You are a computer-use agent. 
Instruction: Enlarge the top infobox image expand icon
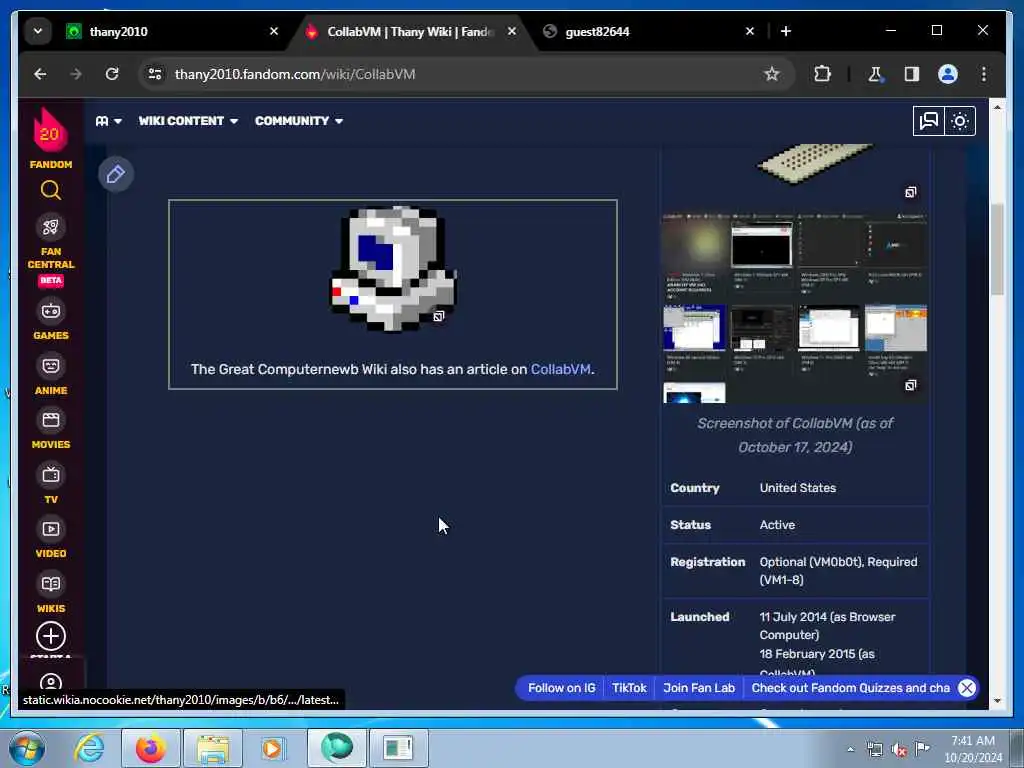click(910, 192)
